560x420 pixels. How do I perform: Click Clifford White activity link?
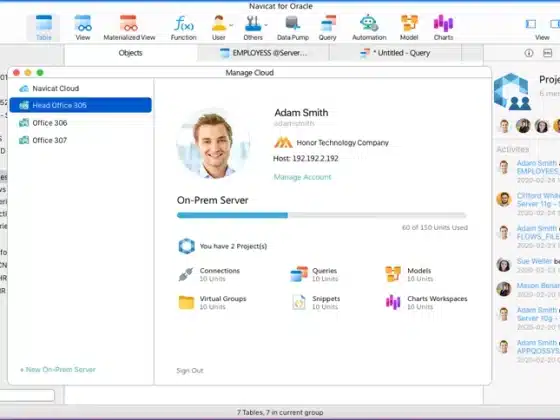click(x=538, y=196)
